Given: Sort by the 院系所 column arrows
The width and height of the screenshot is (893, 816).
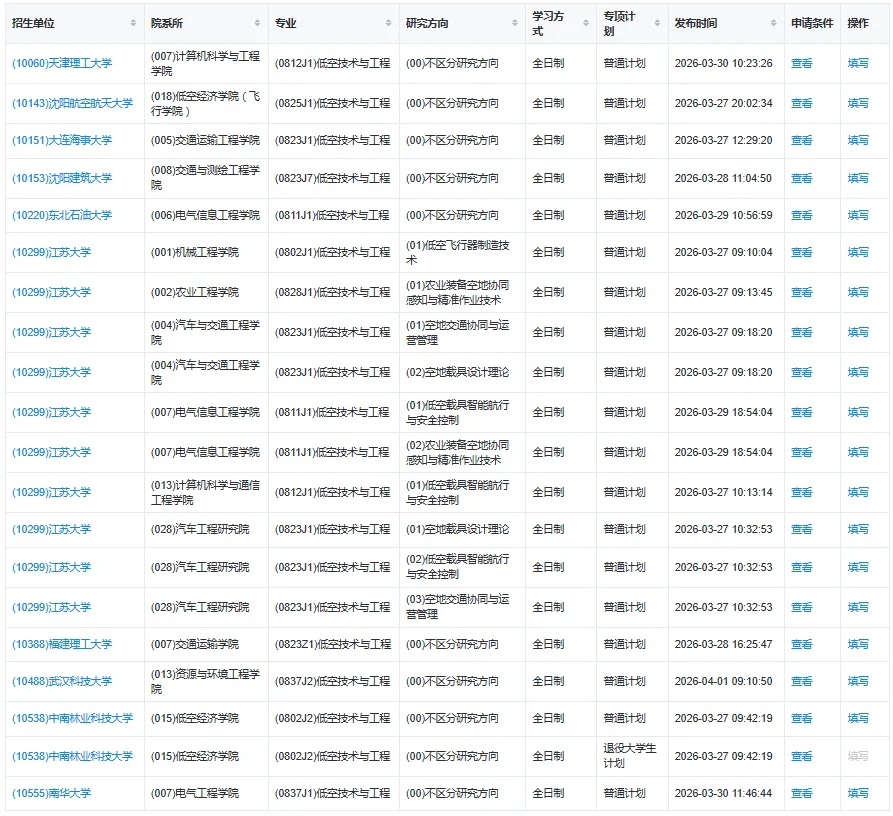Looking at the screenshot, I should (257, 23).
